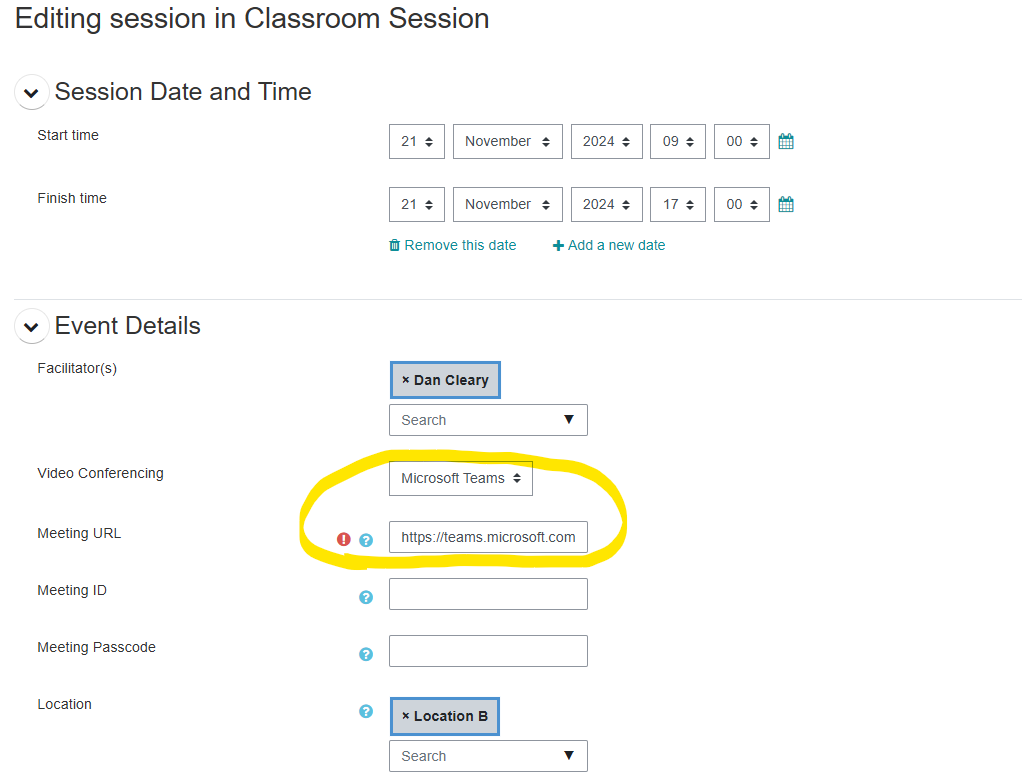Remove the Location B tag
The width and height of the screenshot is (1022, 781).
[406, 716]
